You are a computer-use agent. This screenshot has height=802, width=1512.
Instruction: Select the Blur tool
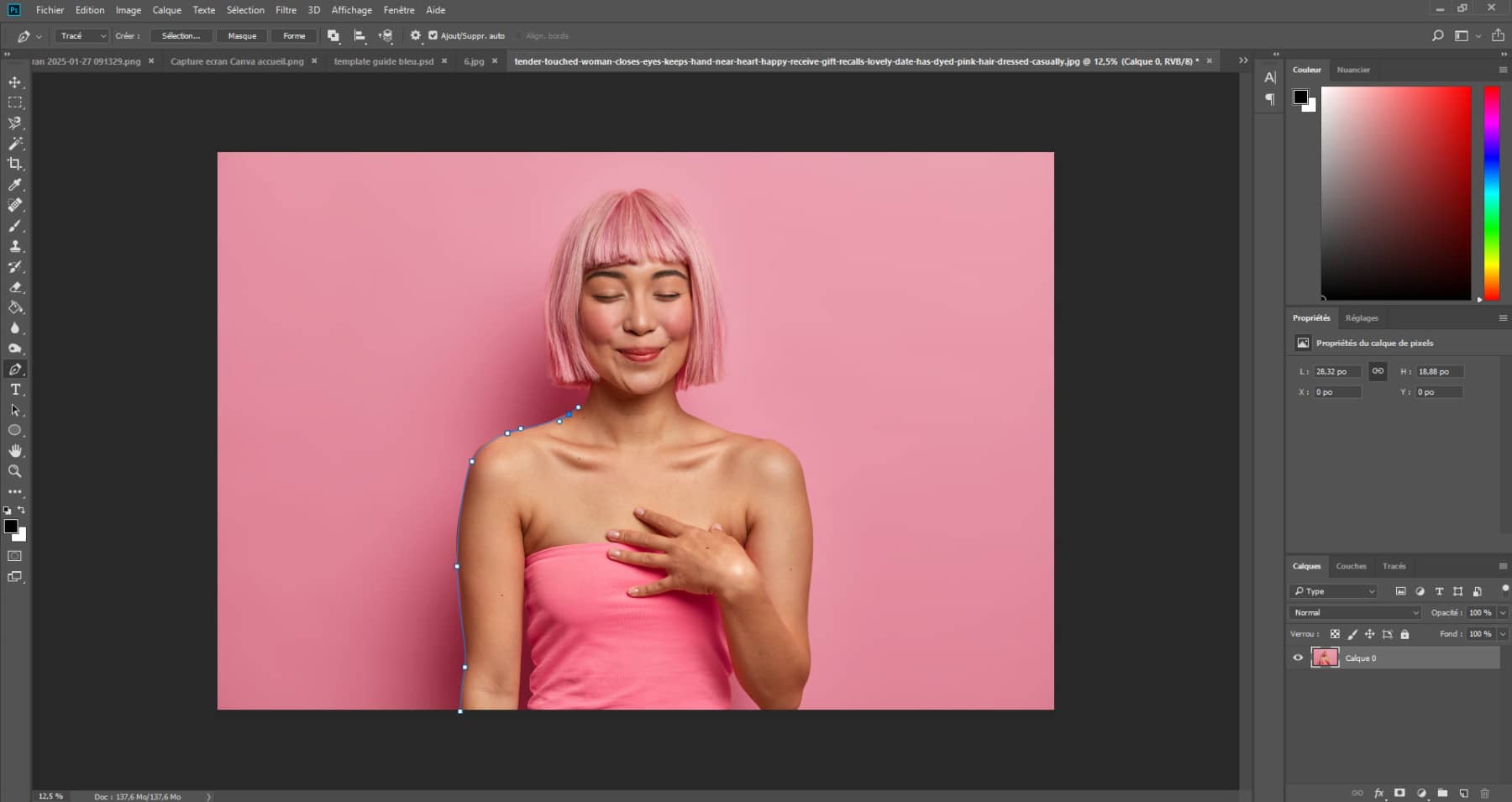coord(15,328)
